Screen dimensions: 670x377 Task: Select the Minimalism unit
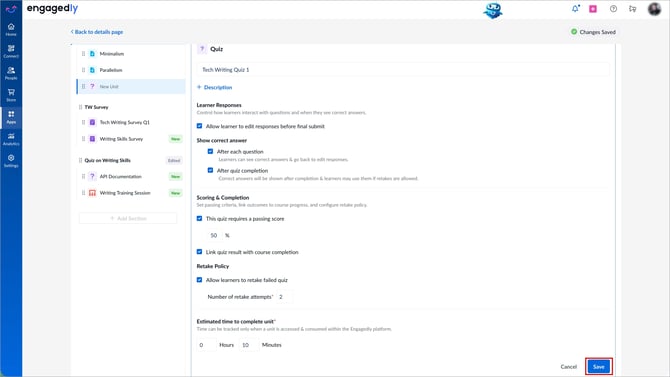[131, 54]
